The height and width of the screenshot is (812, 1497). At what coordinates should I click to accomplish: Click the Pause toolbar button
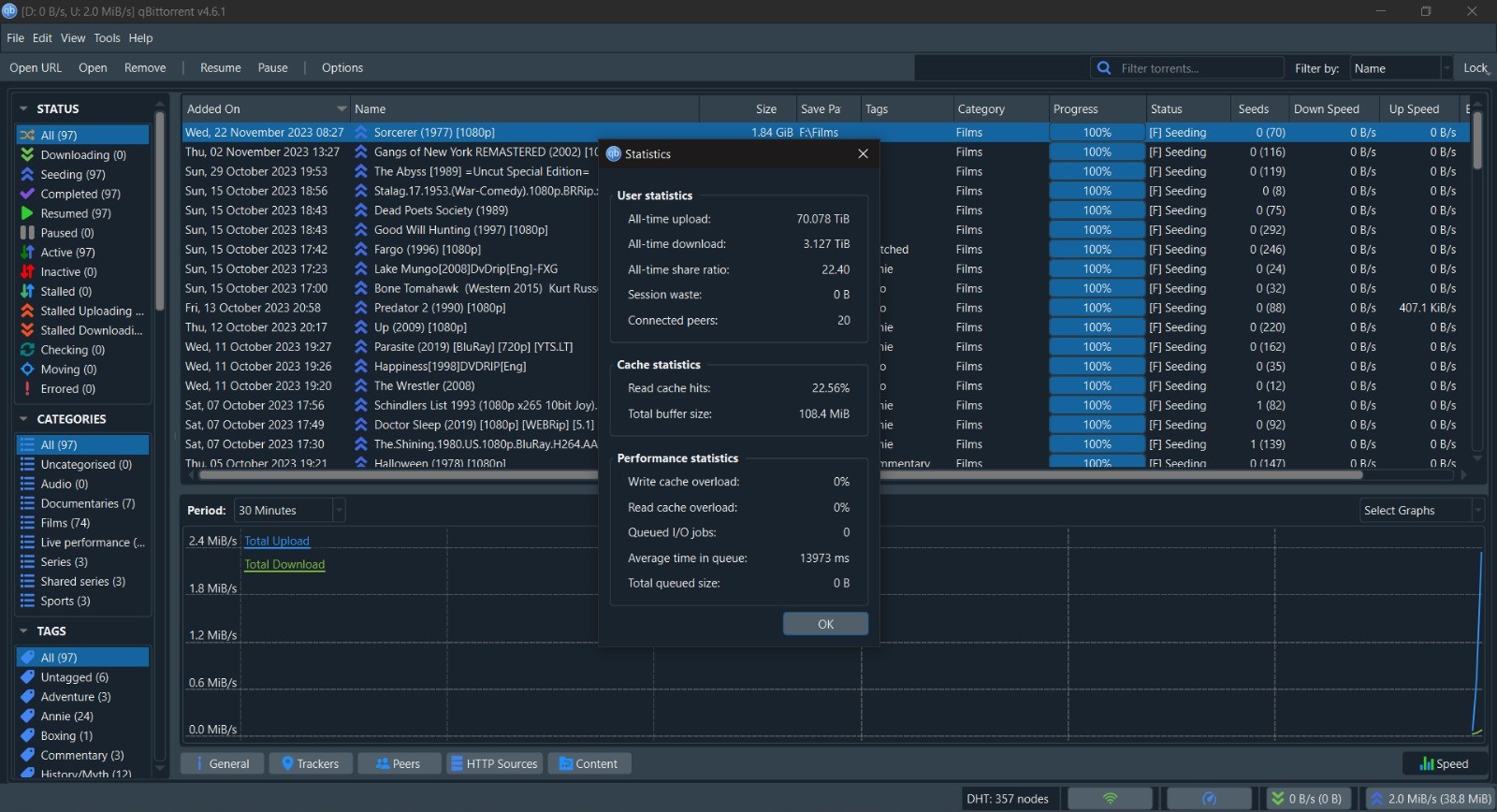click(273, 68)
